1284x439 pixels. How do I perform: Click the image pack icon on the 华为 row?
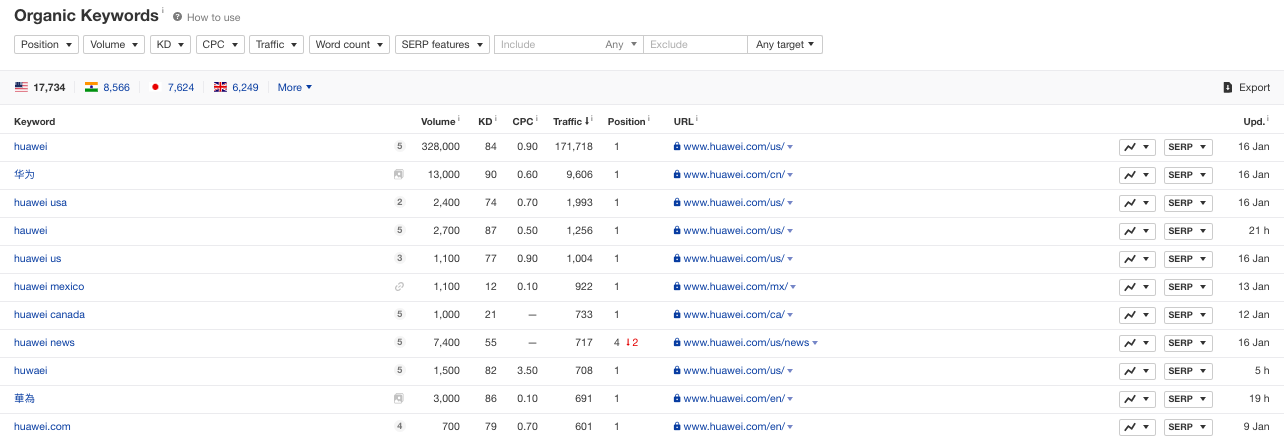click(399, 175)
